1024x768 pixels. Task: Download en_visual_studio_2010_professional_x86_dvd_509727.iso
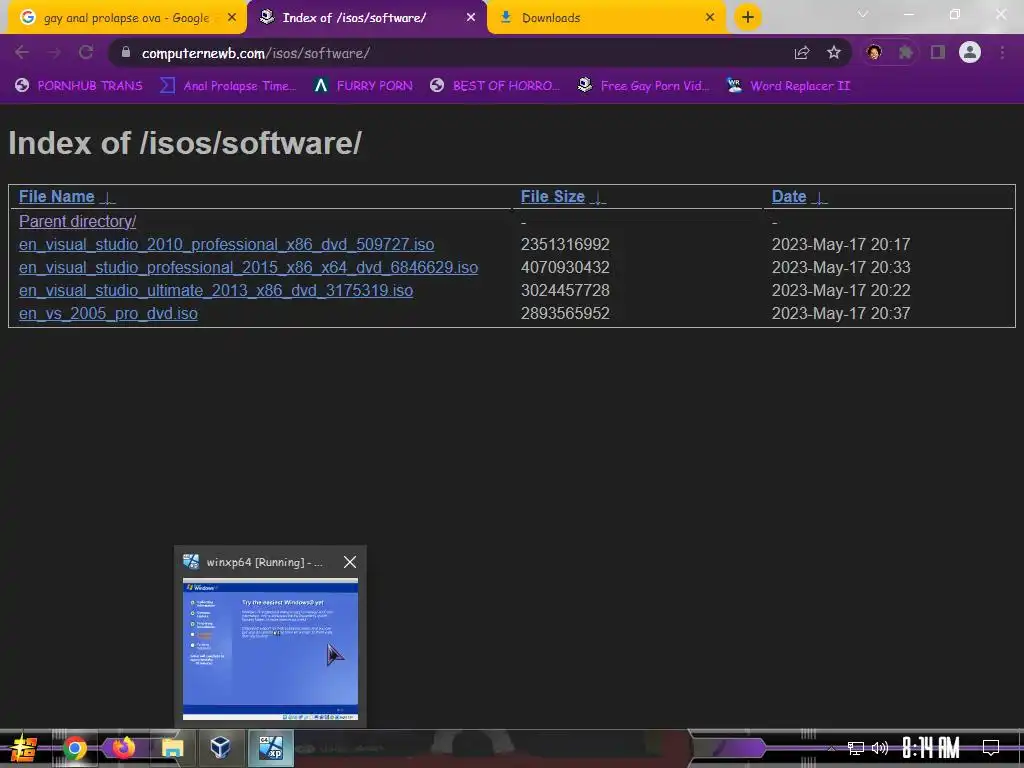click(x=227, y=244)
